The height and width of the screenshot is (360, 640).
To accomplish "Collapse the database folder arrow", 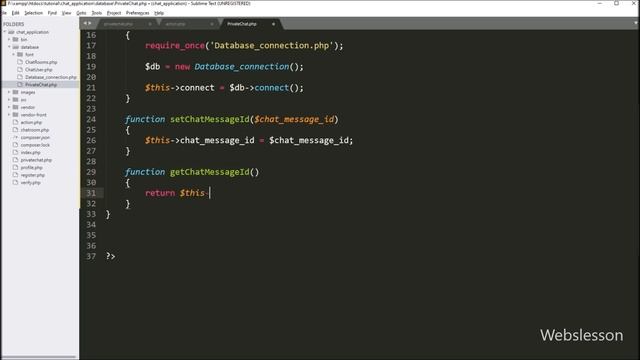I will click(9, 47).
